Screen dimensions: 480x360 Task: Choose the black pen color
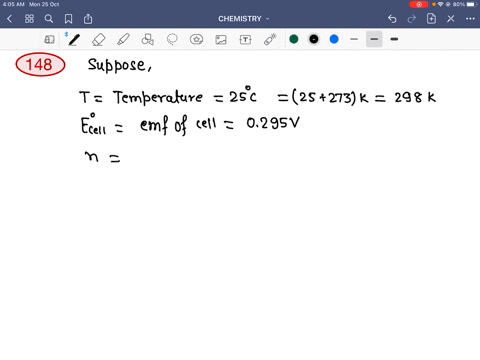pos(314,39)
